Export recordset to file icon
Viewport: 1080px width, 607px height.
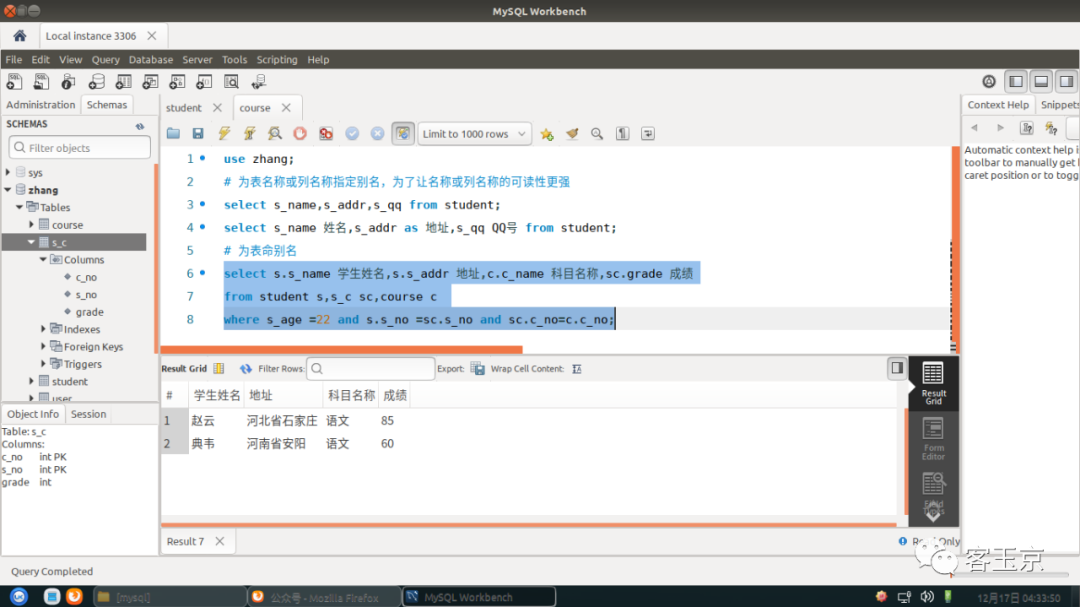(477, 369)
